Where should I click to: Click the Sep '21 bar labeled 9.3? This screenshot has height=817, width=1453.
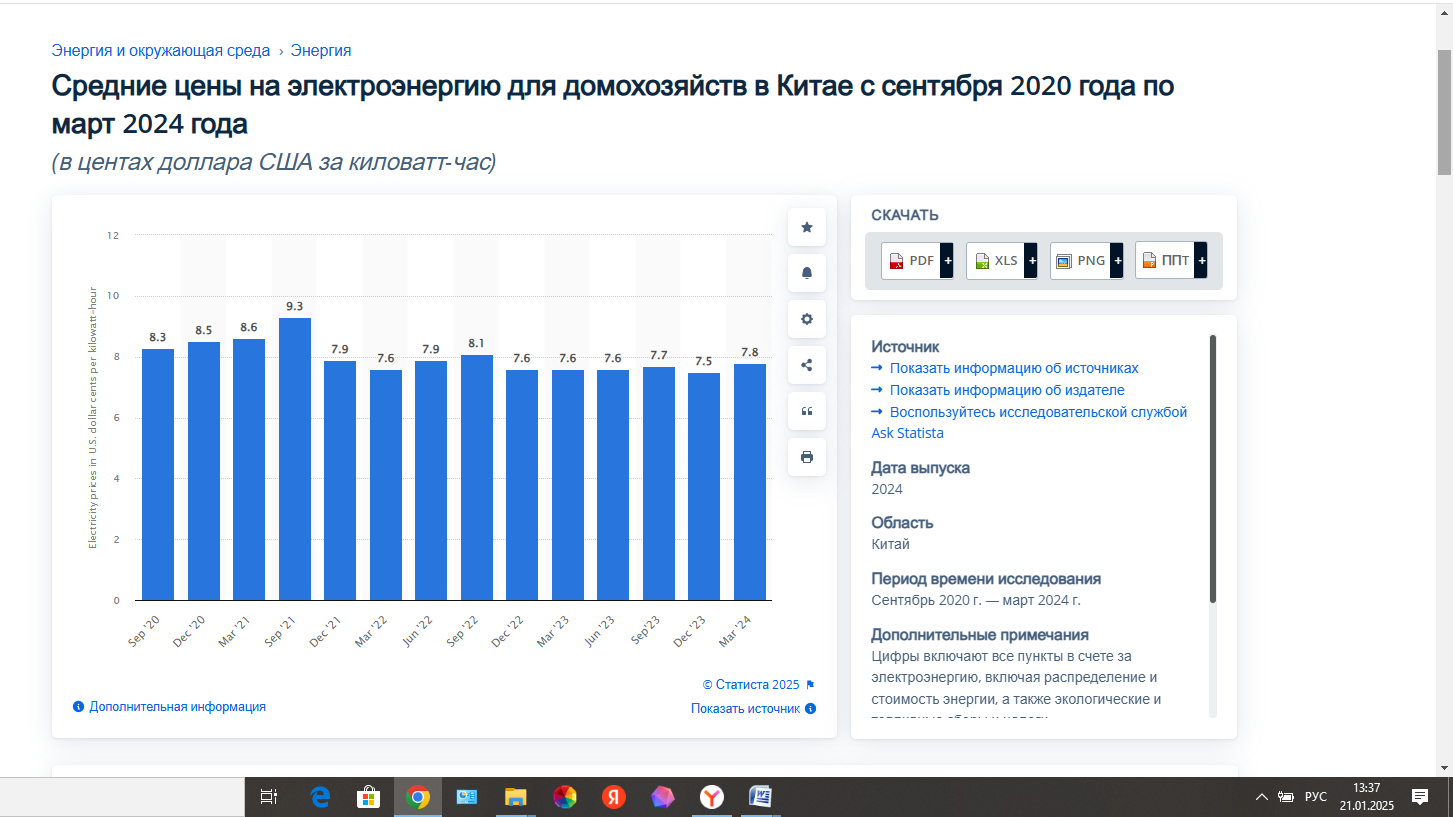pyautogui.click(x=294, y=458)
